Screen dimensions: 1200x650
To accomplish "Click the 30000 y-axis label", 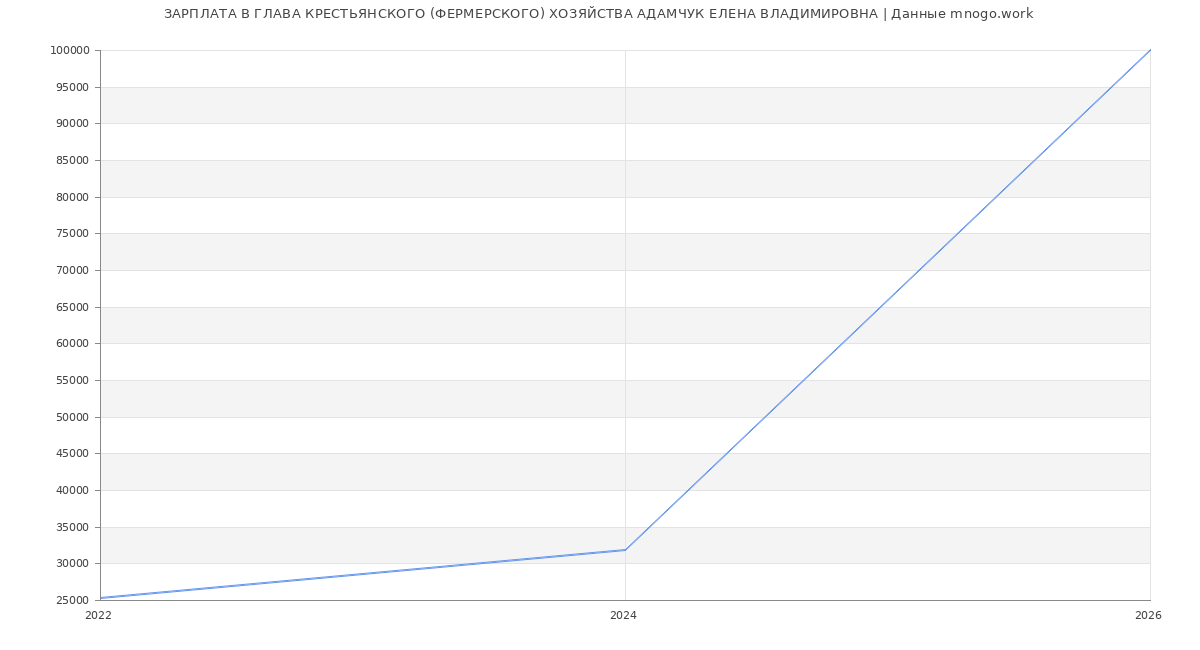I will (x=72, y=564).
